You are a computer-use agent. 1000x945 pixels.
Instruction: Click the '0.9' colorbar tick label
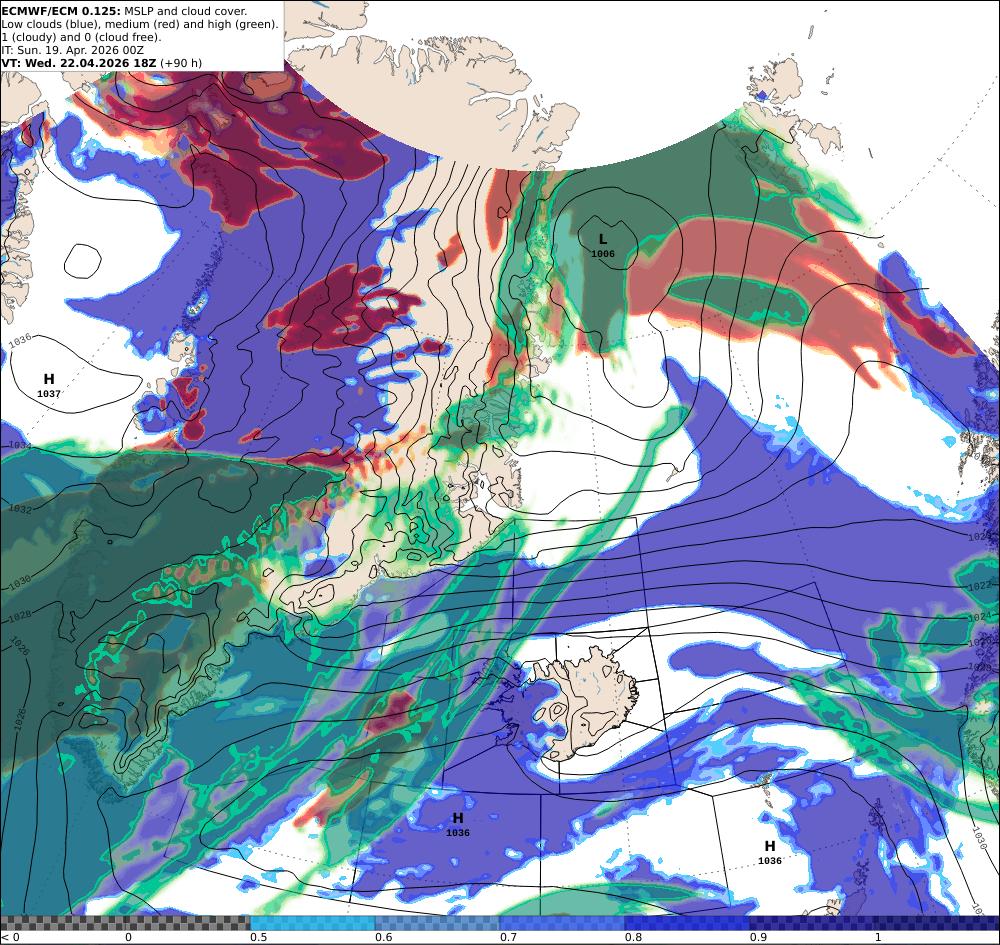(x=758, y=937)
